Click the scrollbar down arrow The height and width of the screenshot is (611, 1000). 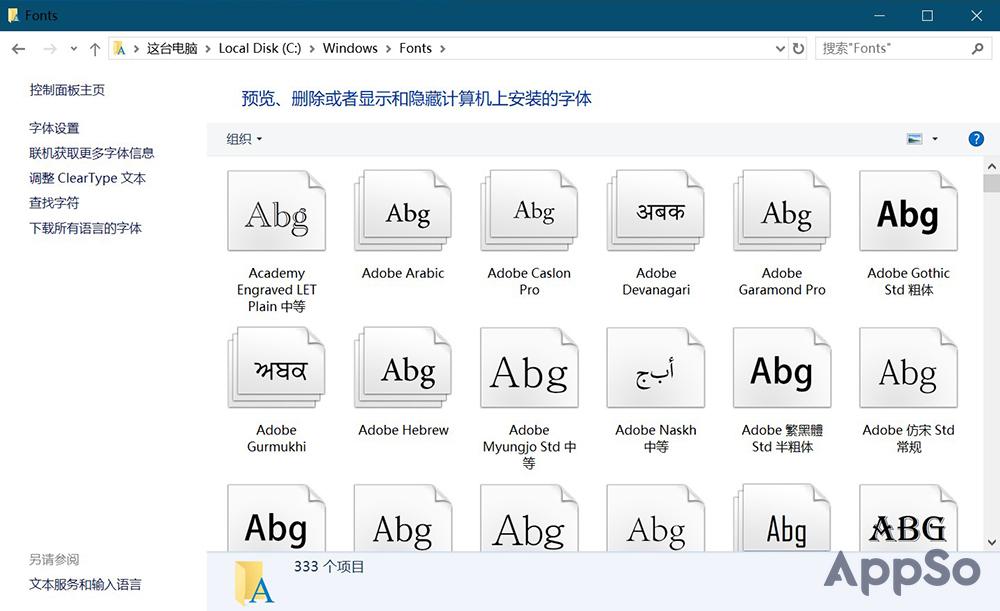pyautogui.click(x=992, y=543)
